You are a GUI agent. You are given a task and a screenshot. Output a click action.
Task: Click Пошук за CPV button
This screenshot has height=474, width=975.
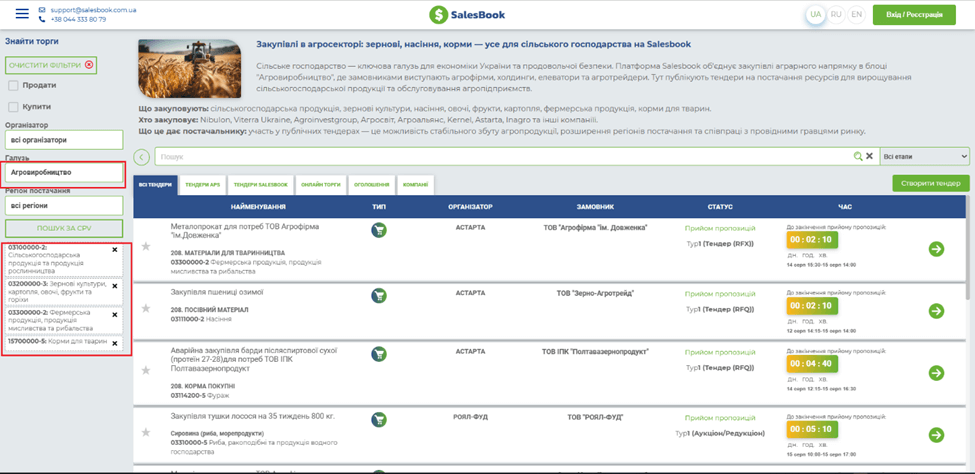coord(64,228)
